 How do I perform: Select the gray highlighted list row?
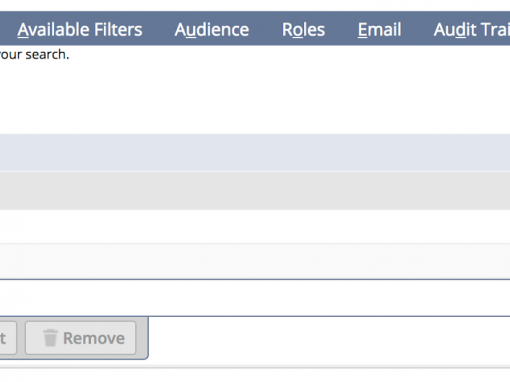255,191
